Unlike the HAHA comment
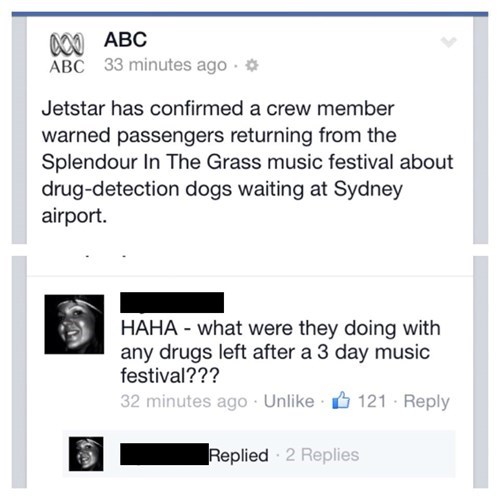500x500 pixels. pyautogui.click(x=289, y=401)
